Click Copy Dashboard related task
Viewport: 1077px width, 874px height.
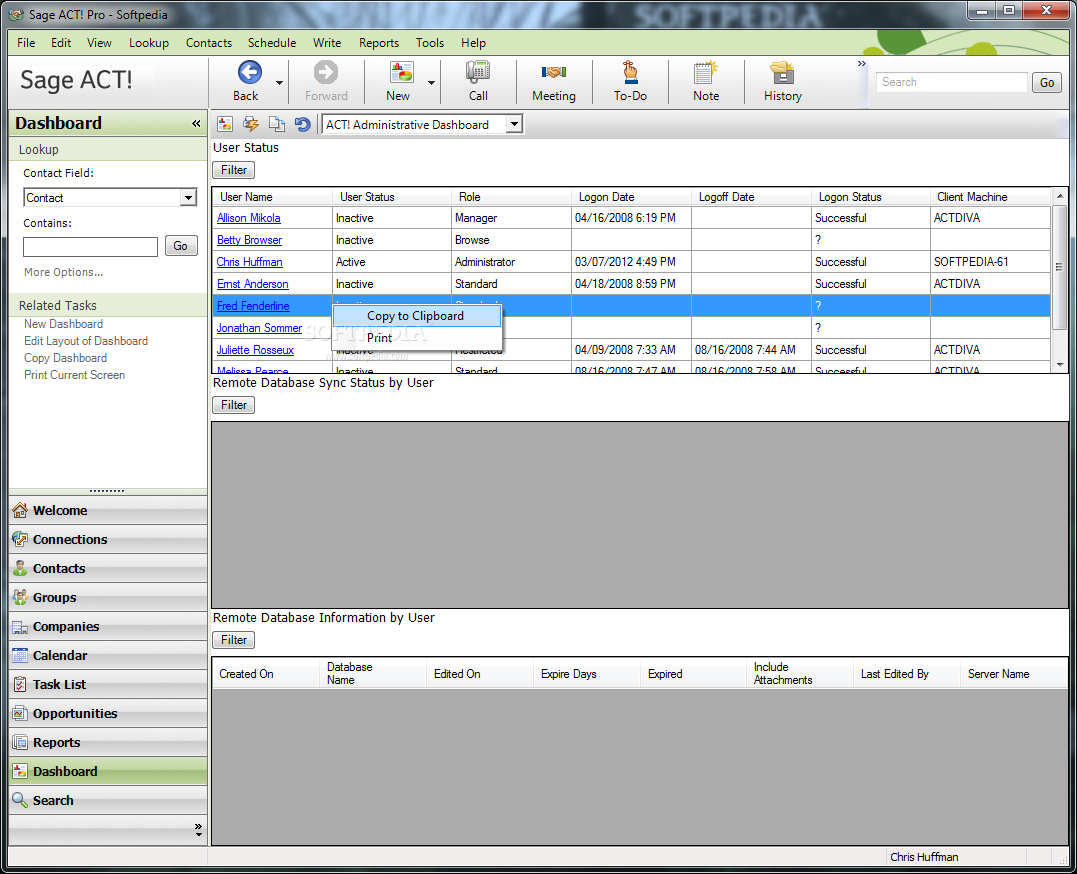tap(65, 358)
